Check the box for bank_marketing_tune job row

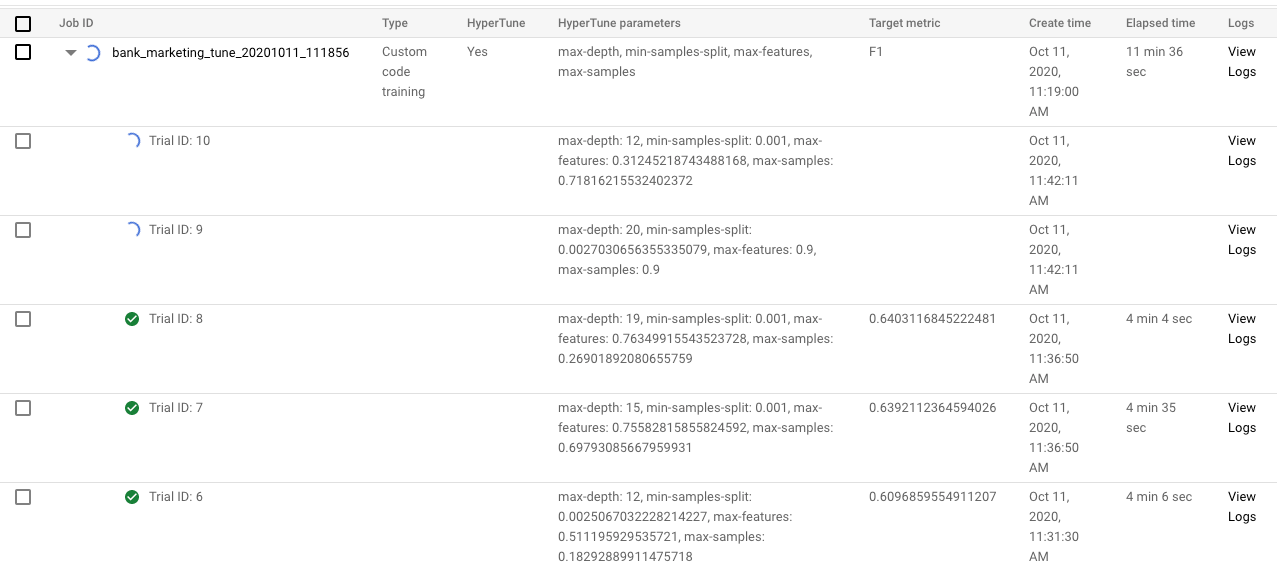click(x=23, y=52)
